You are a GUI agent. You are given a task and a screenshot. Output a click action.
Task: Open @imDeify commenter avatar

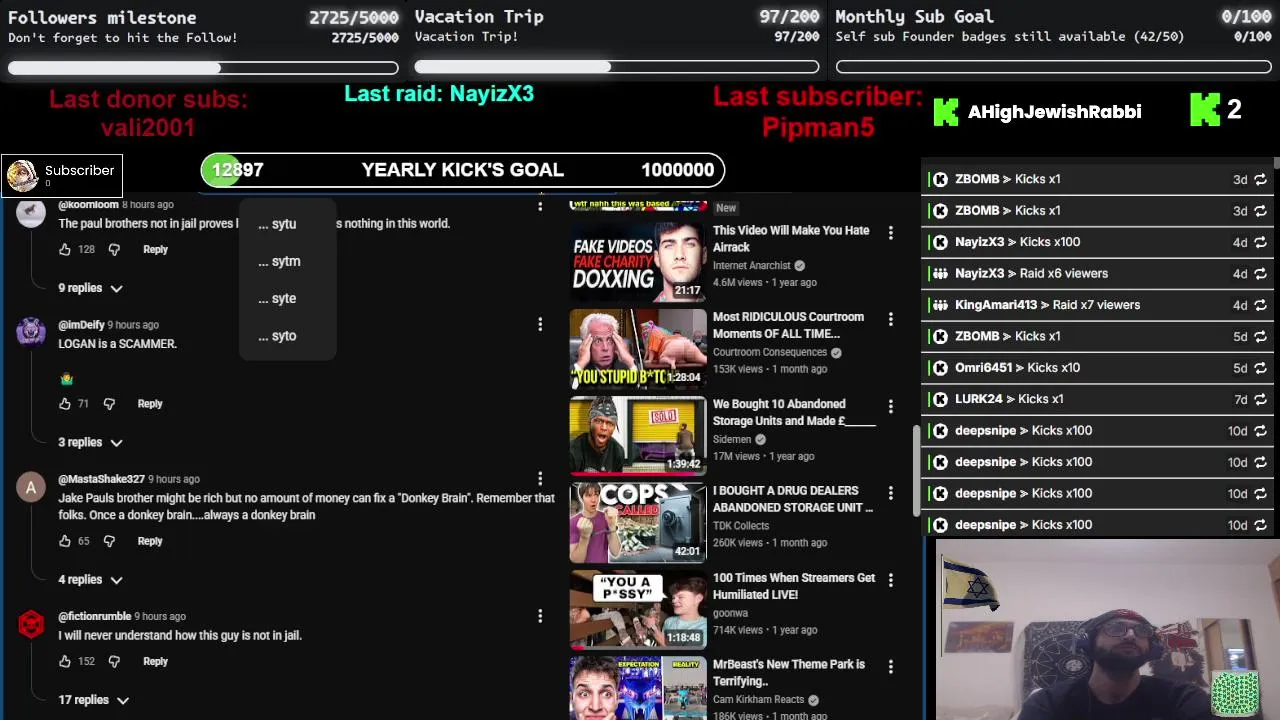click(31, 332)
